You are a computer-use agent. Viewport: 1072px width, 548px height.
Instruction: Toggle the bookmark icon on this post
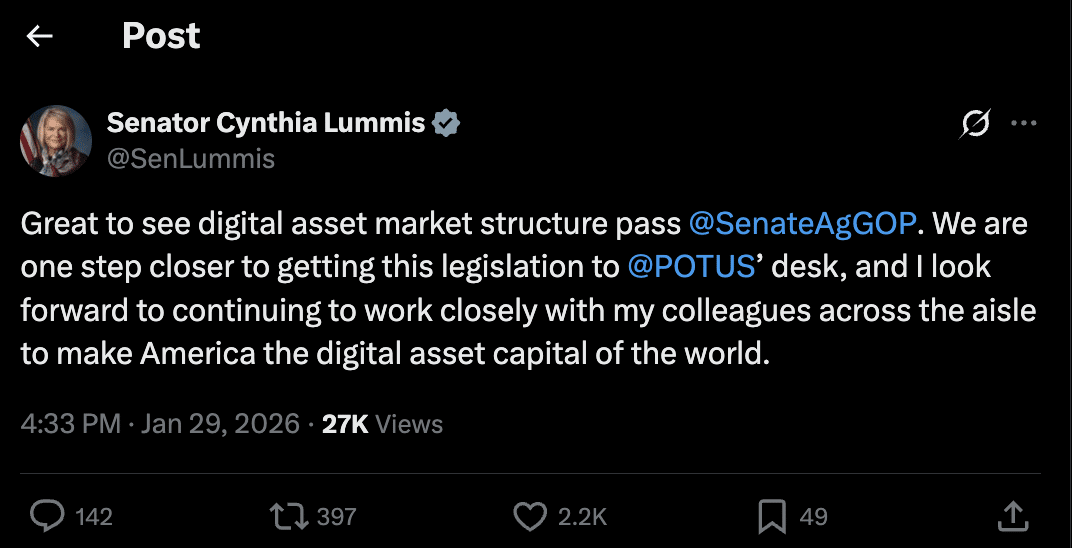772,516
